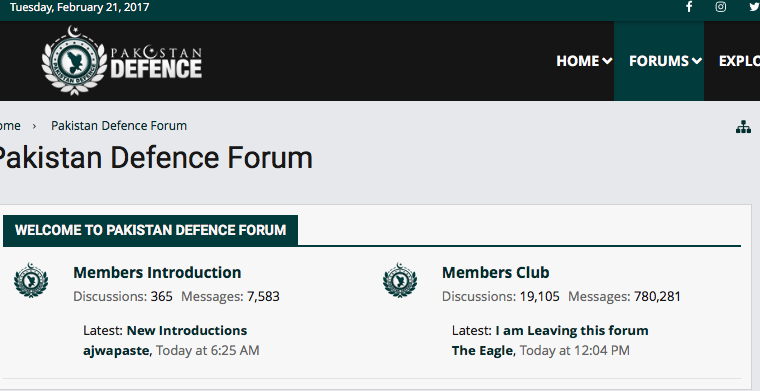Open the Instagram social icon
Viewport: 760px width, 391px height.
click(x=721, y=7)
